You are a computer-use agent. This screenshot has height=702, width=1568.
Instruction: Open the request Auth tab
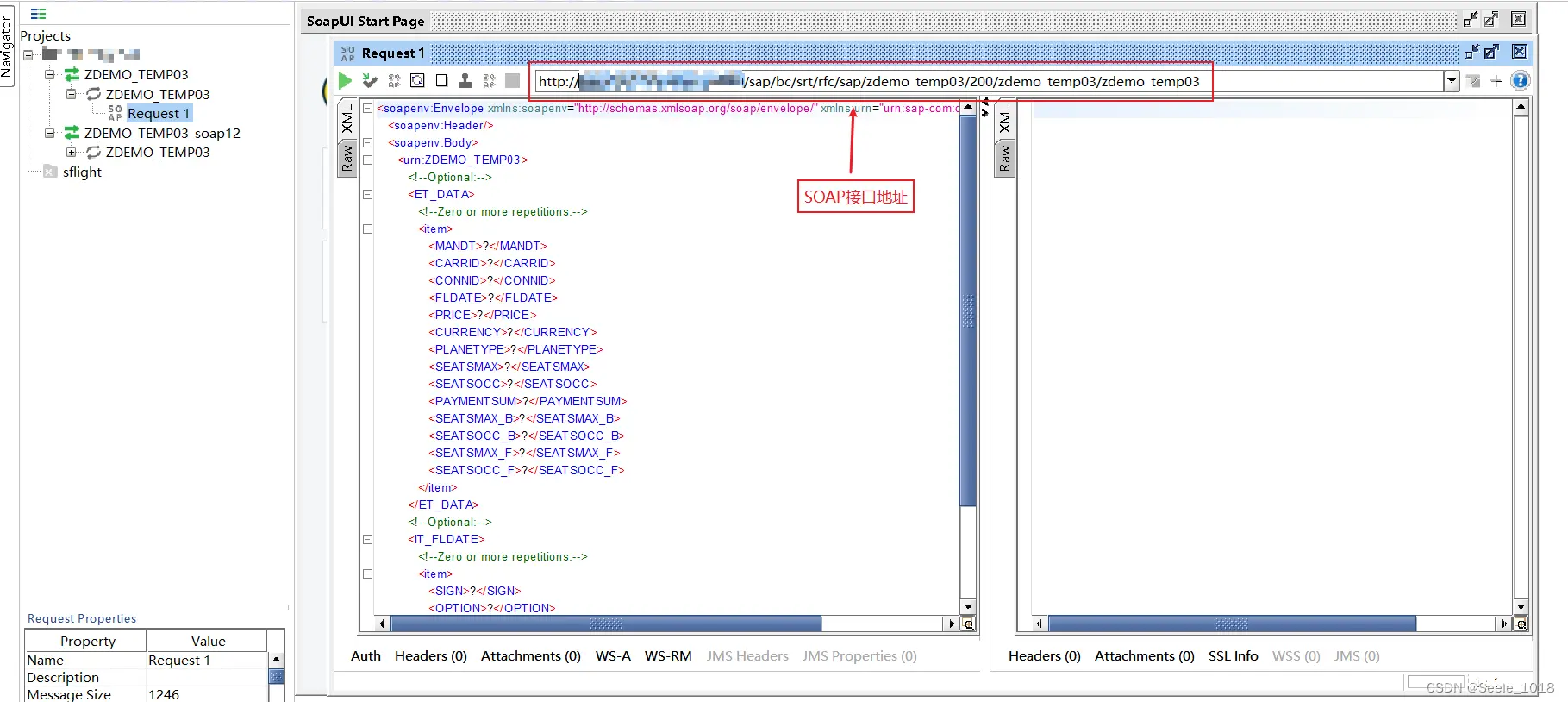(x=365, y=656)
